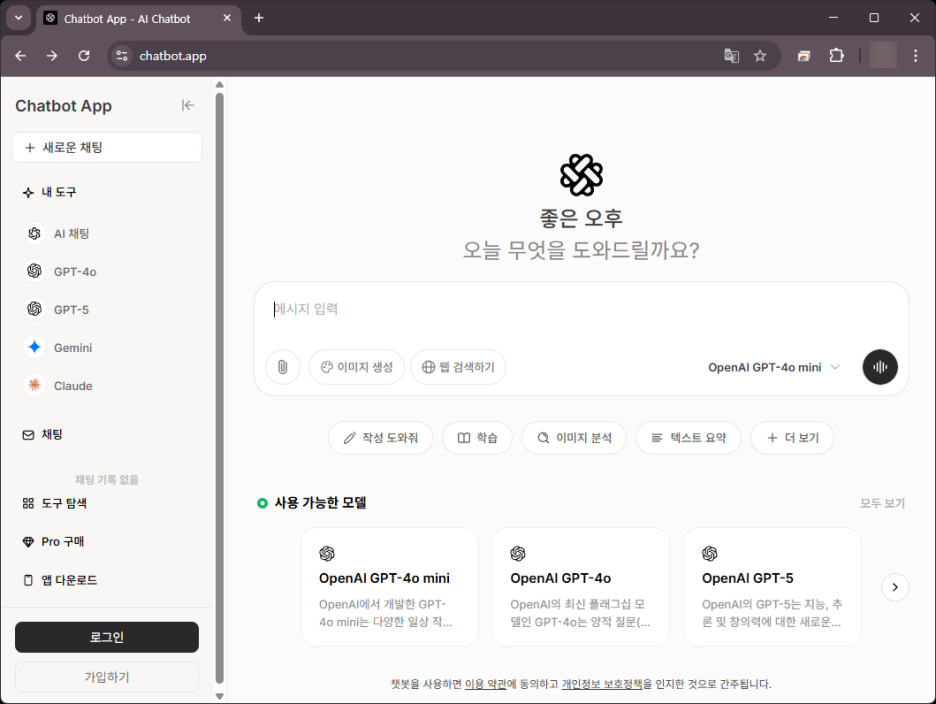Screen dimensions: 936x704
Task: Choose 학습 suggestion chip
Action: coord(477,438)
